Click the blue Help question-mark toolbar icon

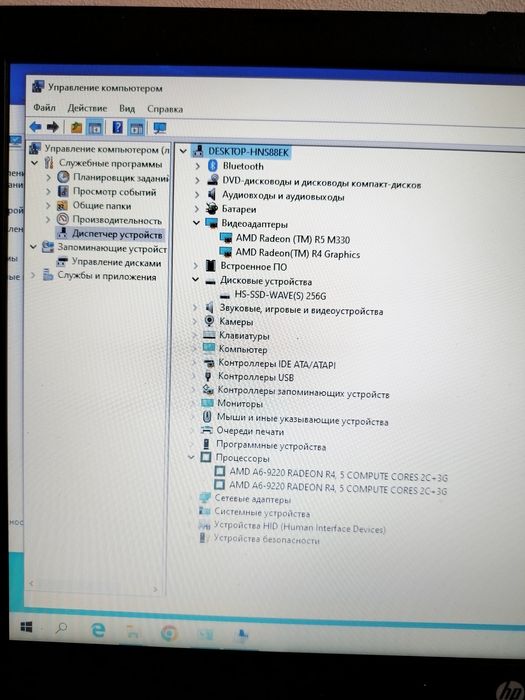pos(117,128)
